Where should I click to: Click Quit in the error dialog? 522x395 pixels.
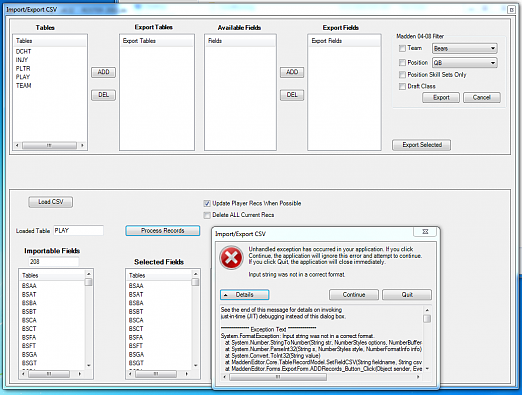click(407, 295)
